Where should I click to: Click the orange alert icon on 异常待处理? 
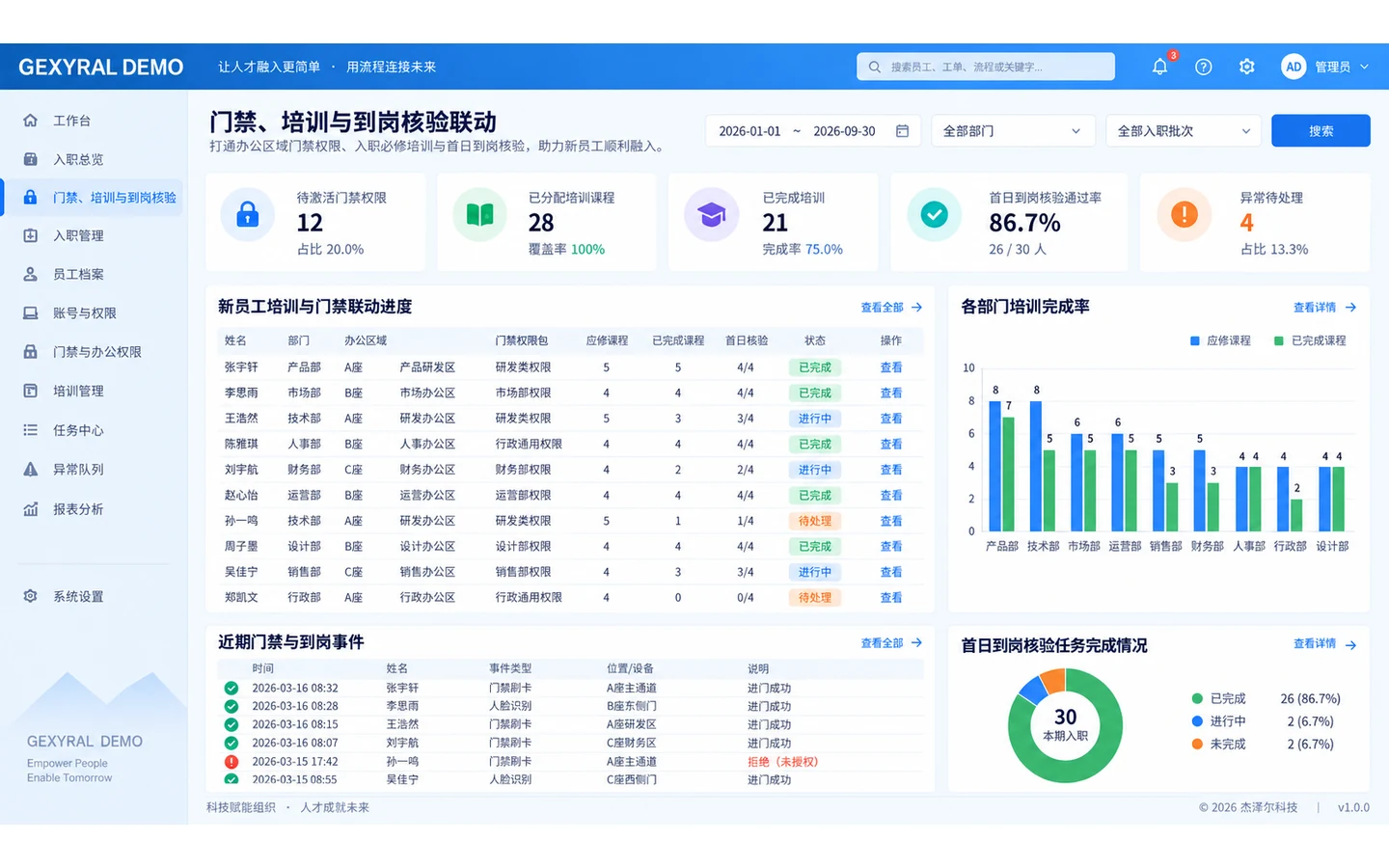point(1184,214)
